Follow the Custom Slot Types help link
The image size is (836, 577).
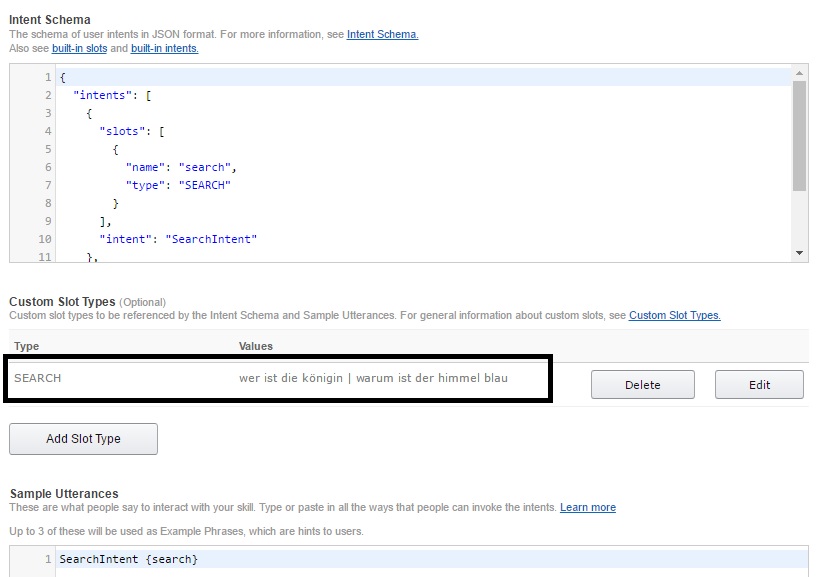(674, 315)
